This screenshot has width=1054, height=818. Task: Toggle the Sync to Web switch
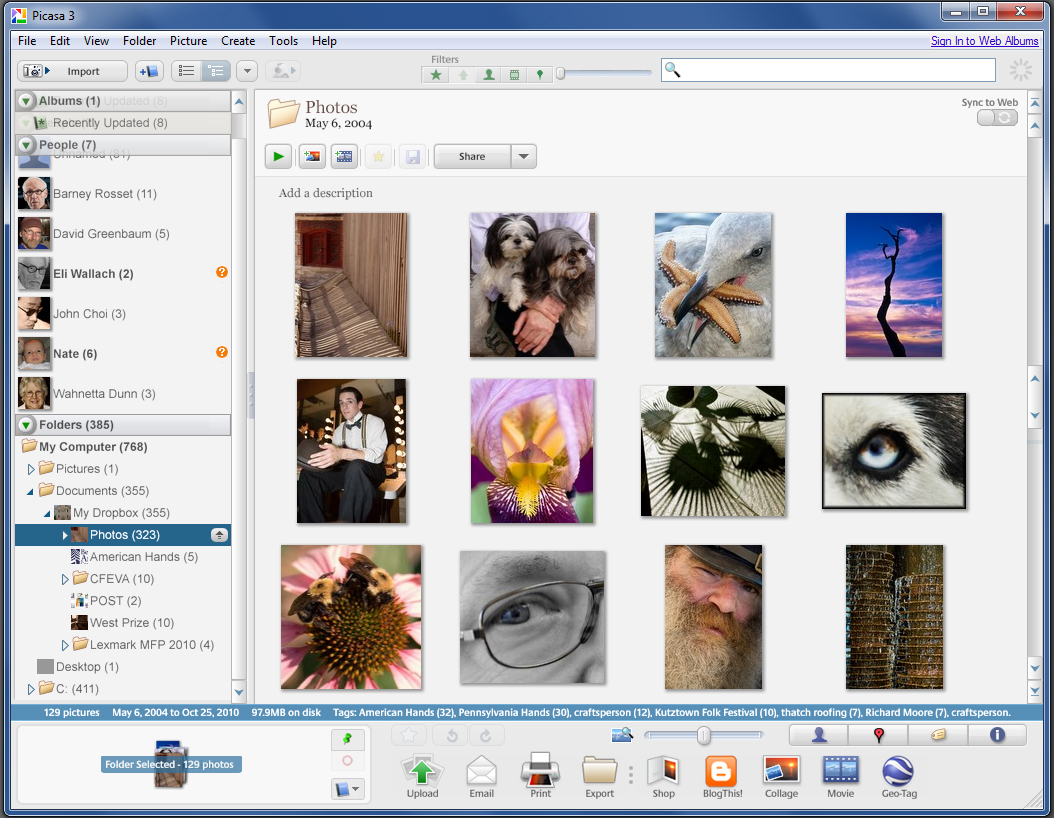(x=997, y=118)
